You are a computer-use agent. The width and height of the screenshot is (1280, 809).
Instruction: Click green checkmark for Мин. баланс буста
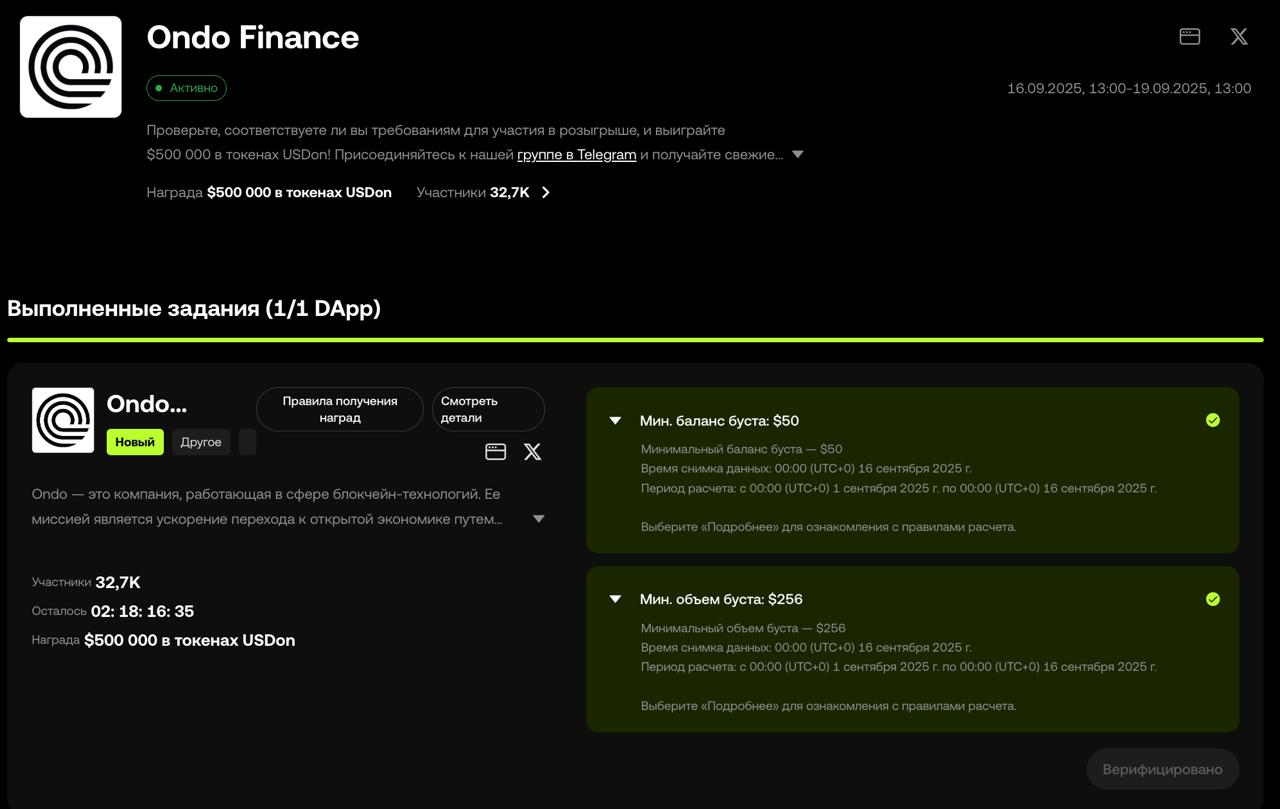[1213, 420]
